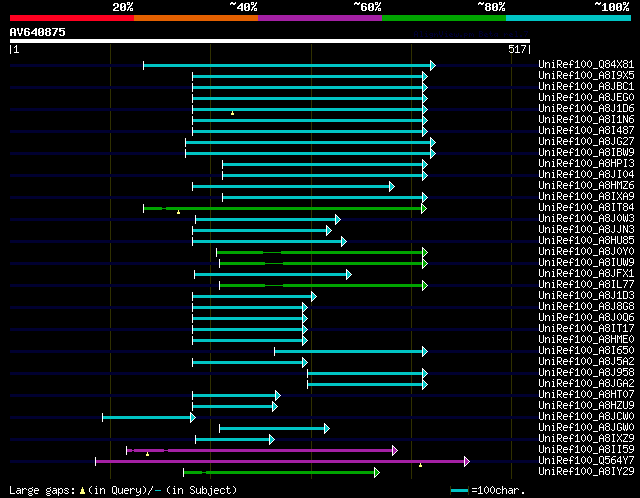Image resolution: width=640 pixels, height=498 pixels.
Task: Click the 517 sequence end position label
Action: [519, 49]
